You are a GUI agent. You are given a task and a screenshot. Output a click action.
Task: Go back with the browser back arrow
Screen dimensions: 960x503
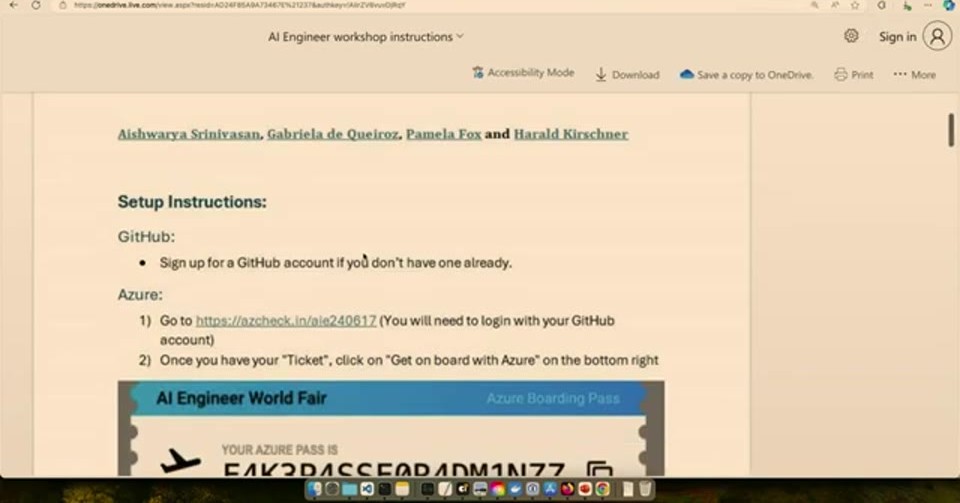click(13, 5)
